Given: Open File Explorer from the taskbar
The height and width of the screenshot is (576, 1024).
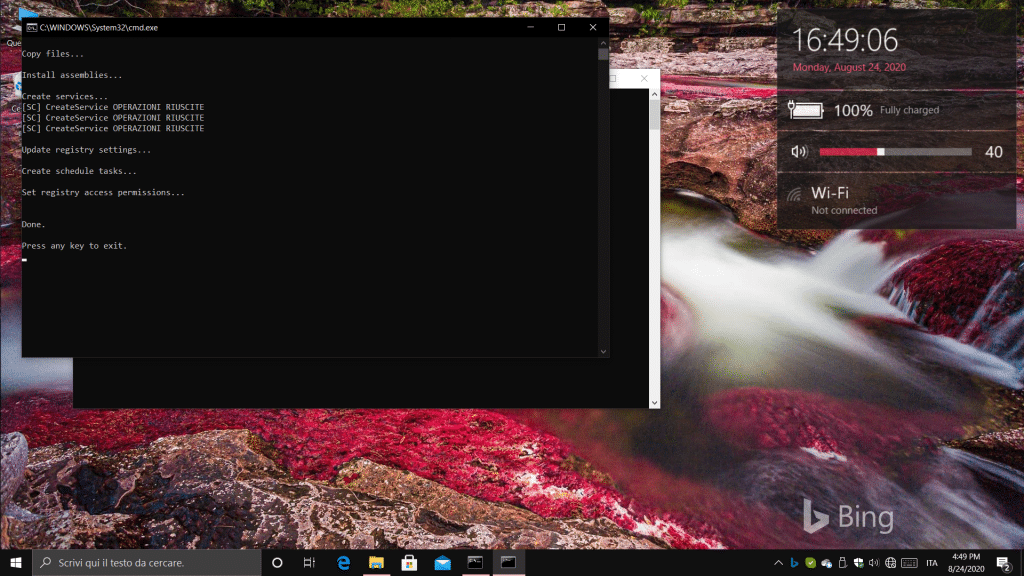Looking at the screenshot, I should click(x=377, y=563).
